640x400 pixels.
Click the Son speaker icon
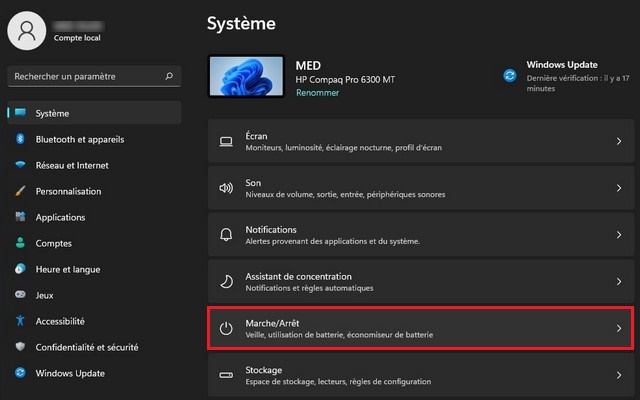tap(226, 188)
